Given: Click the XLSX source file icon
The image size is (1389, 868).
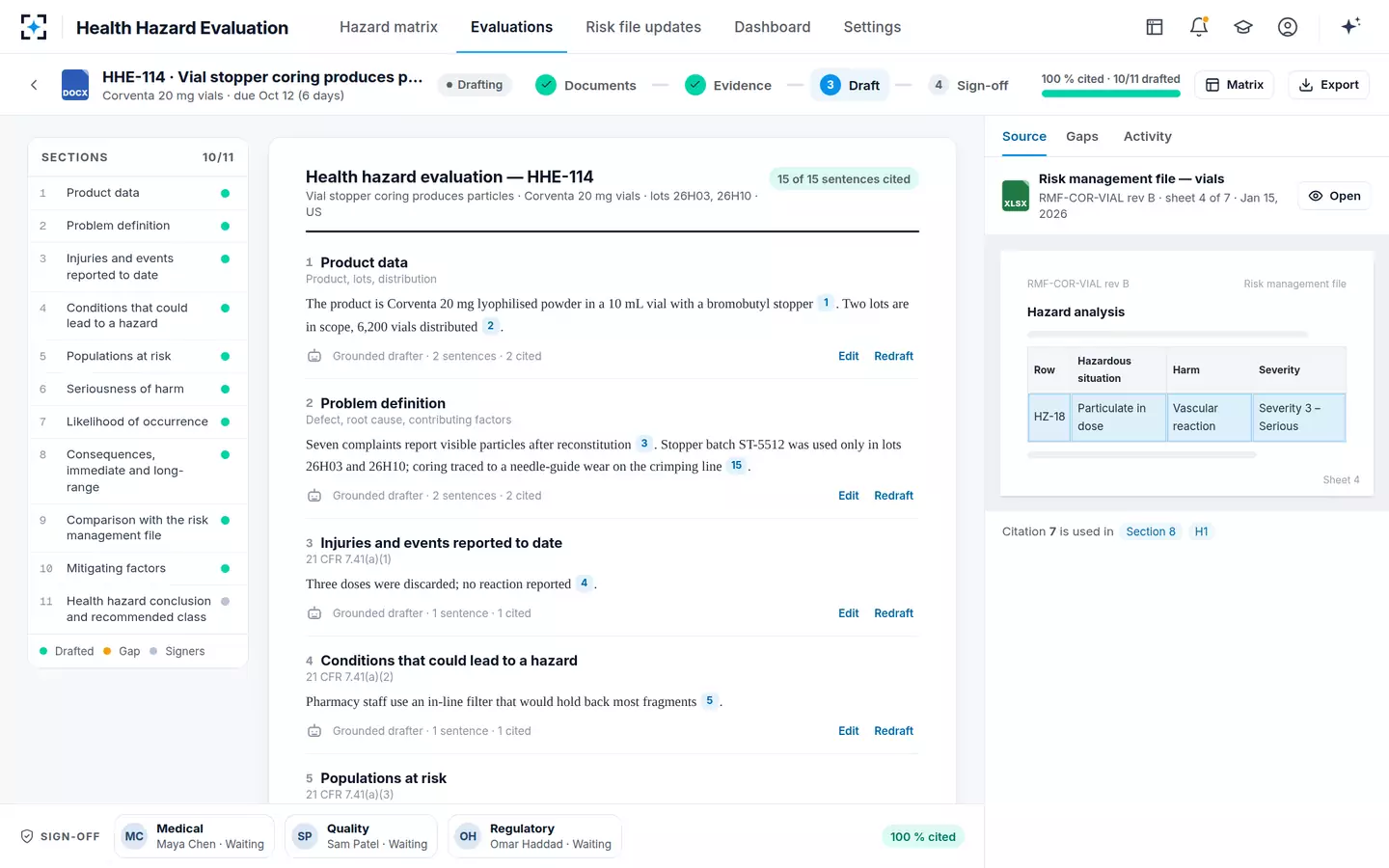Looking at the screenshot, I should pos(1016,196).
